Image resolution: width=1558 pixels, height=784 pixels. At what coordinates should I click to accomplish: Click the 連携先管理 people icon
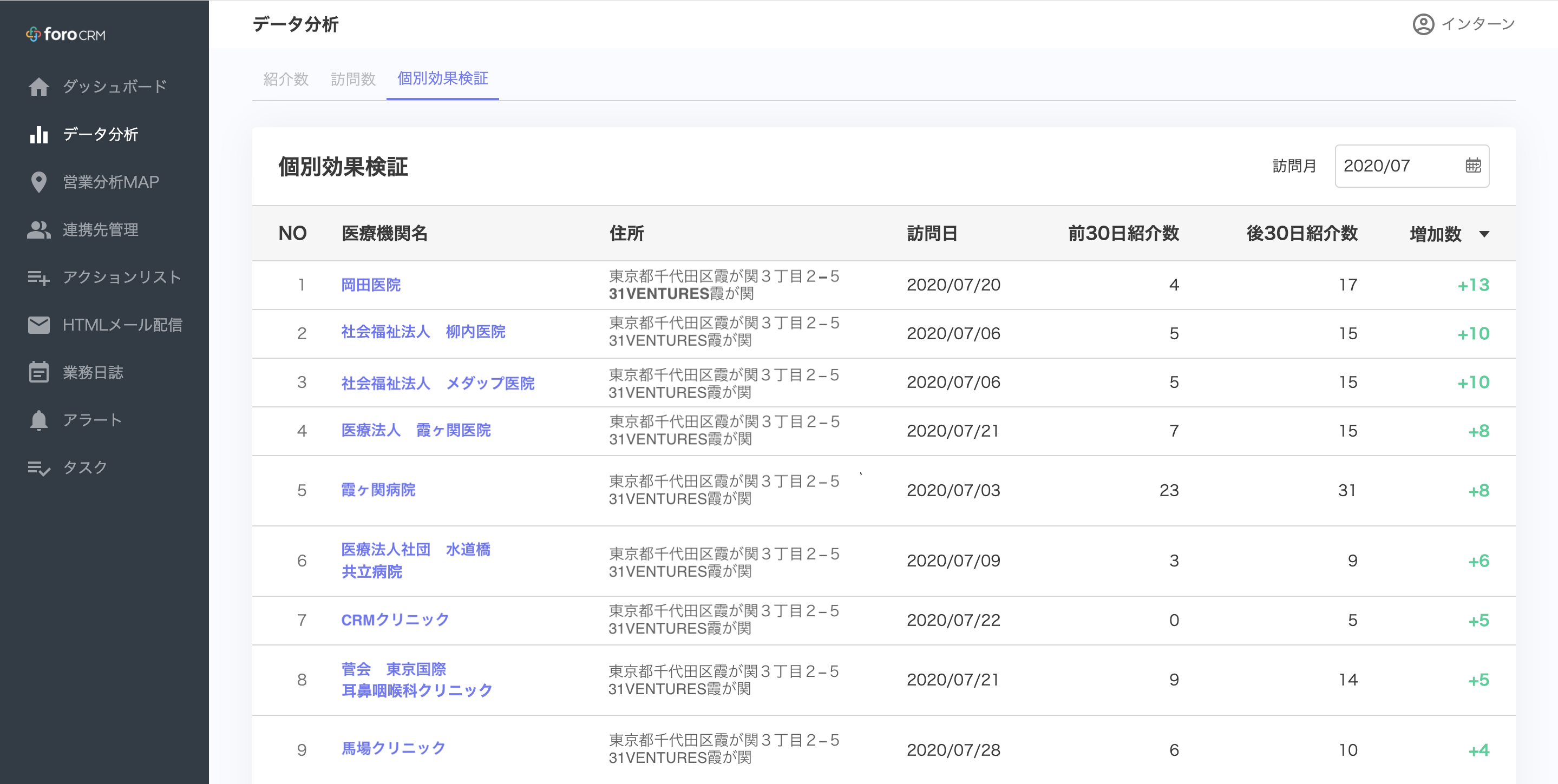tap(39, 230)
